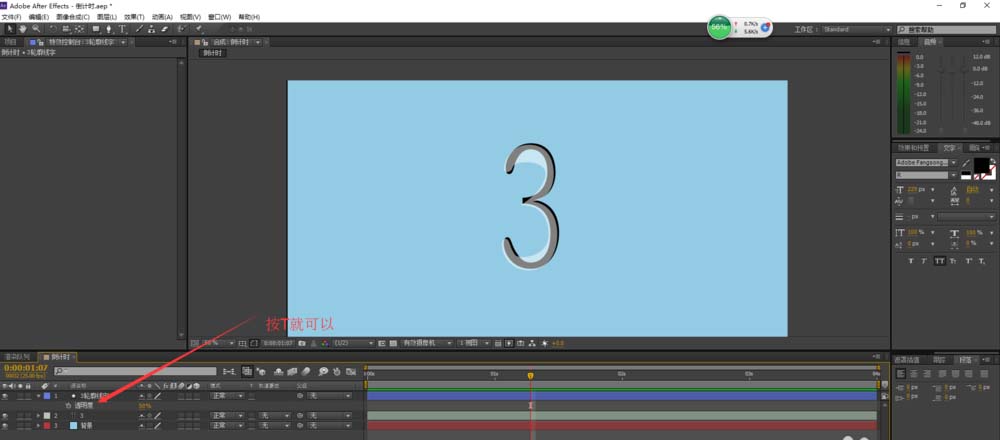Open the 3D view camera dropdown in viewer

pos(427,343)
